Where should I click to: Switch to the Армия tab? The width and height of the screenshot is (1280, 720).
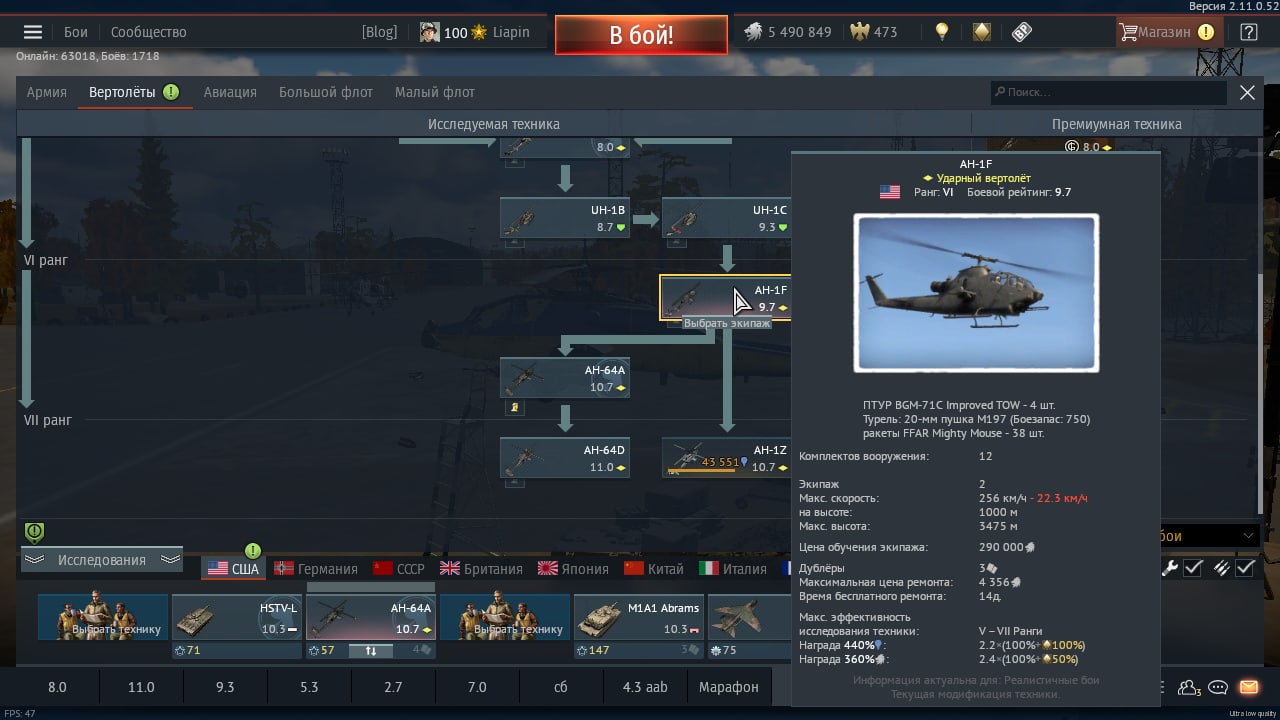[x=47, y=92]
